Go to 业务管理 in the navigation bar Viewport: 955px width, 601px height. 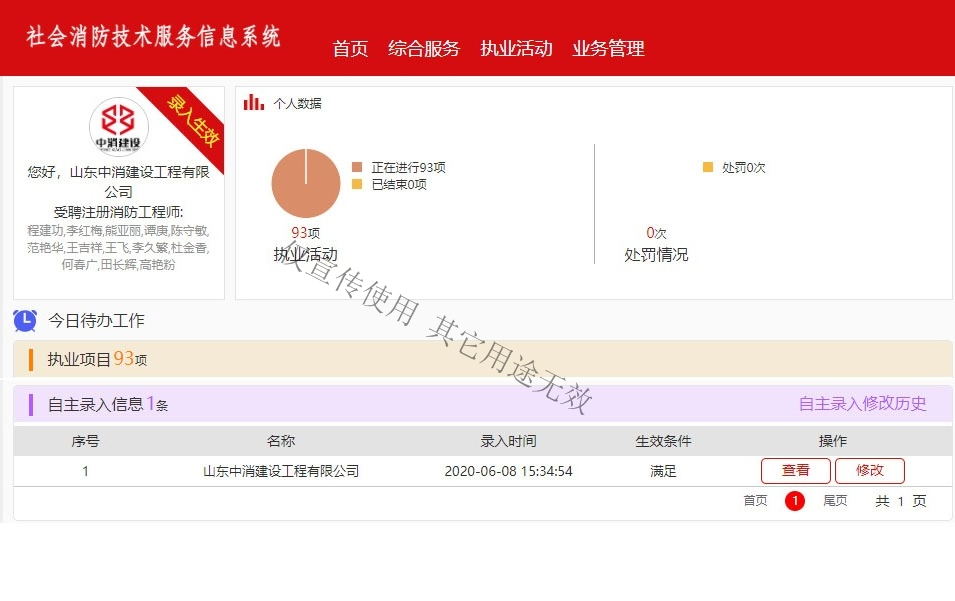coord(608,48)
